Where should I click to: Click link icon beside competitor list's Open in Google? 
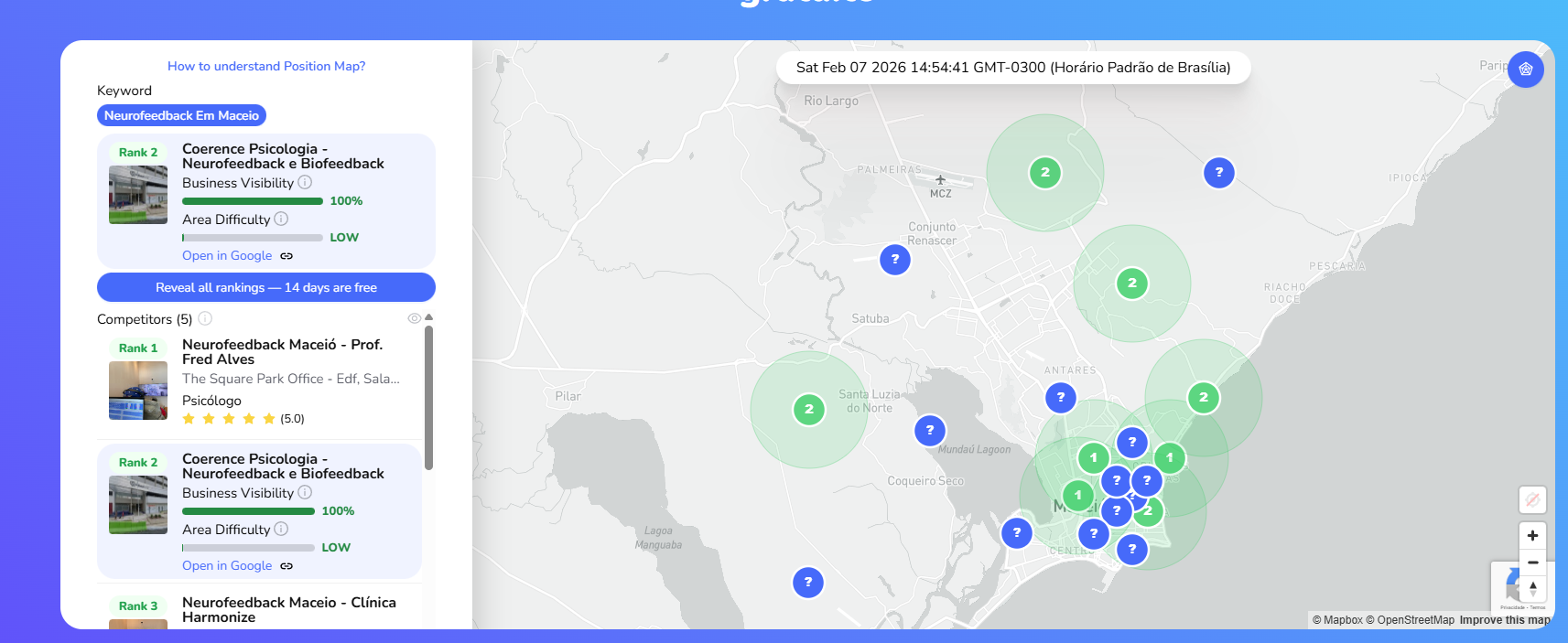[x=287, y=566]
